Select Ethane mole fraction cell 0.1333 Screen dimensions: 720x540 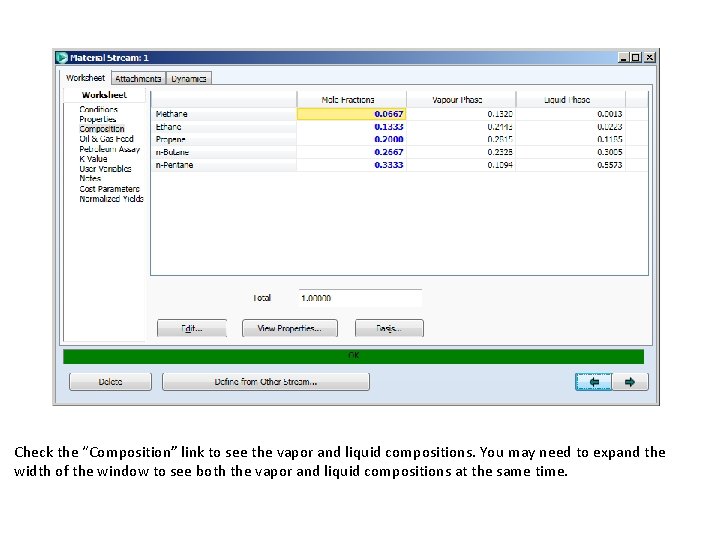351,127
